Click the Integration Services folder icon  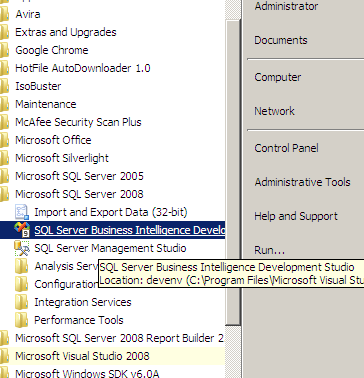click(x=22, y=302)
